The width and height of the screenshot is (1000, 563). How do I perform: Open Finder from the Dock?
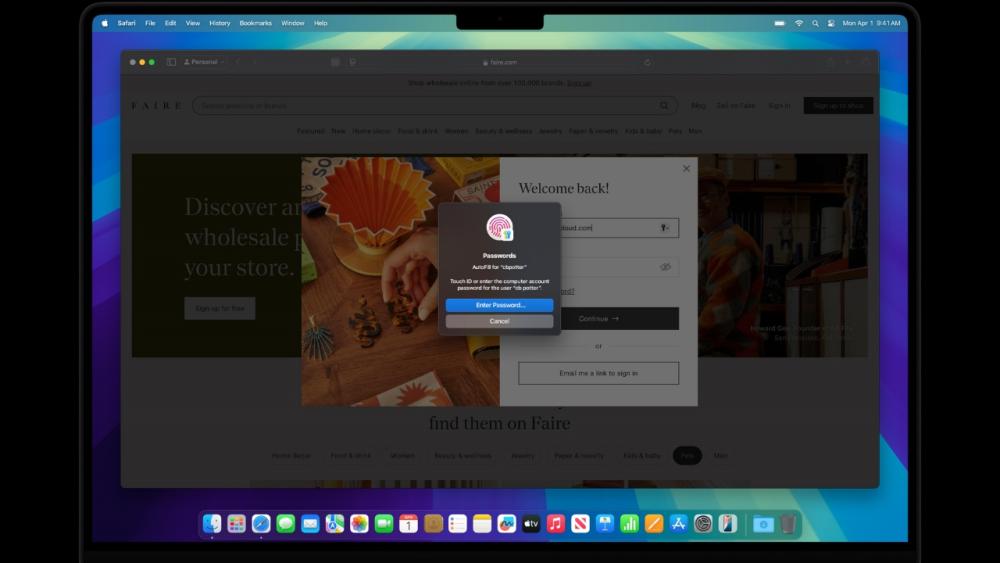tap(212, 524)
